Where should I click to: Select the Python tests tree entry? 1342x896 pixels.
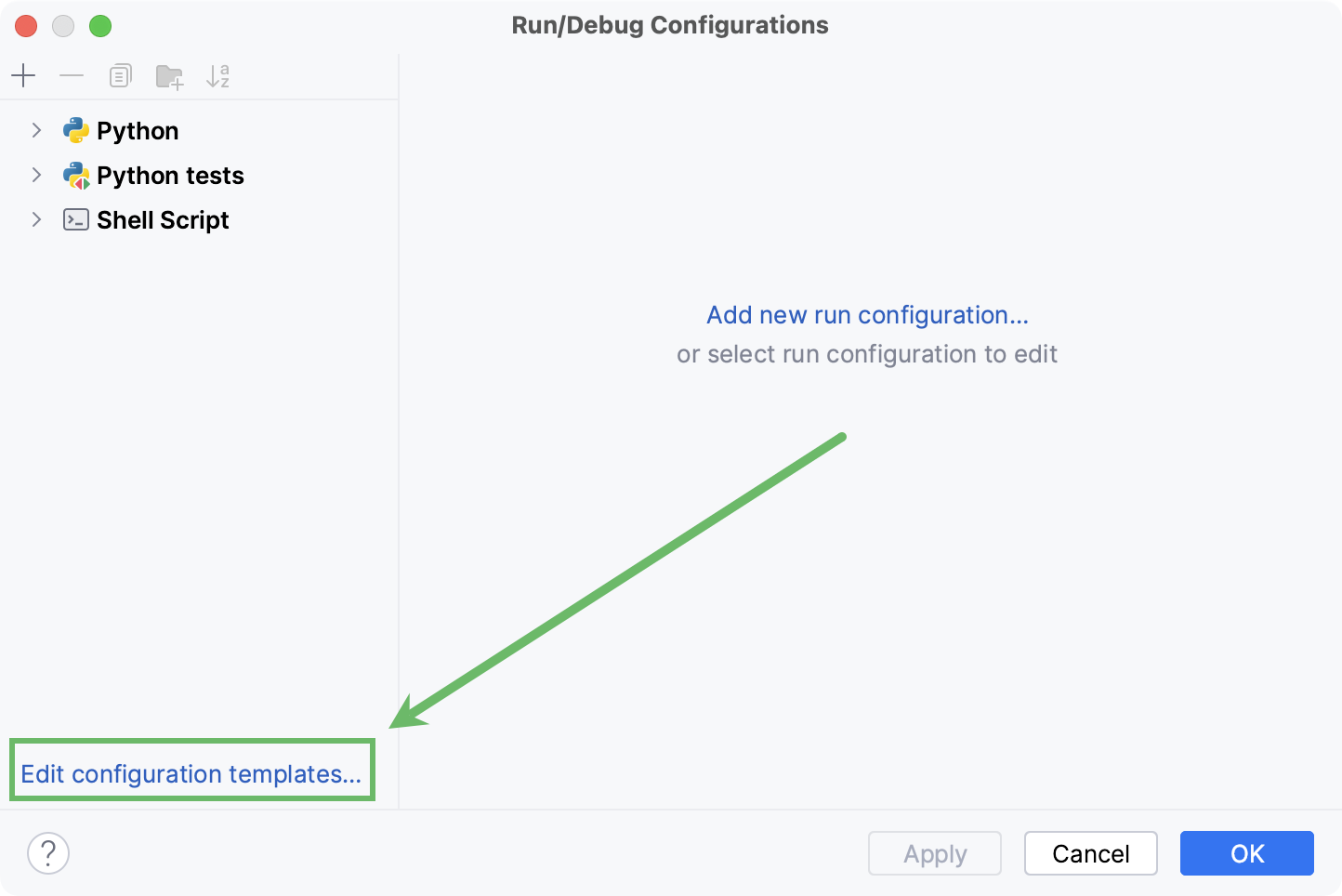point(170,175)
